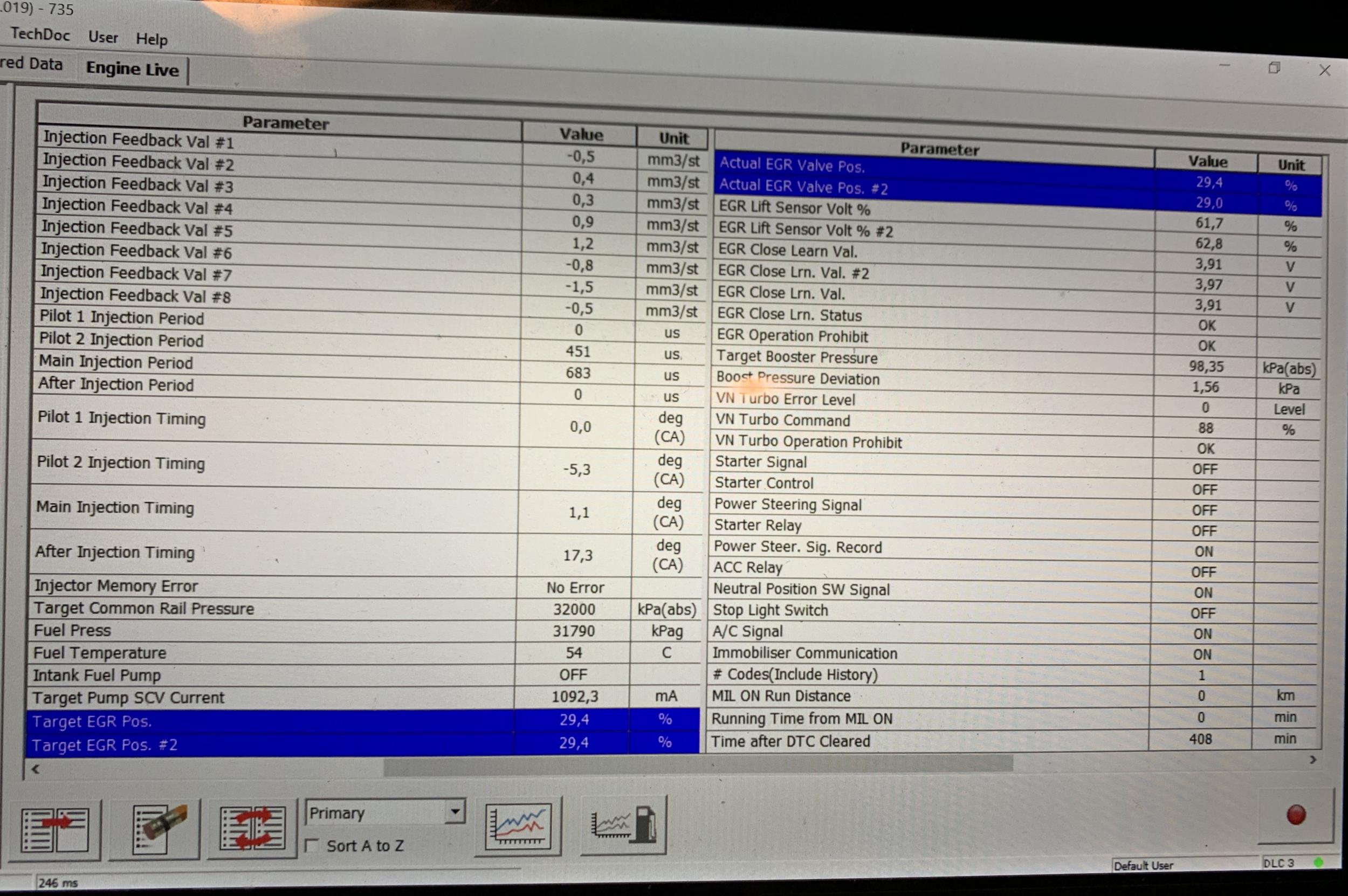Click the restore window icon
The image size is (1348, 896).
[x=1274, y=68]
